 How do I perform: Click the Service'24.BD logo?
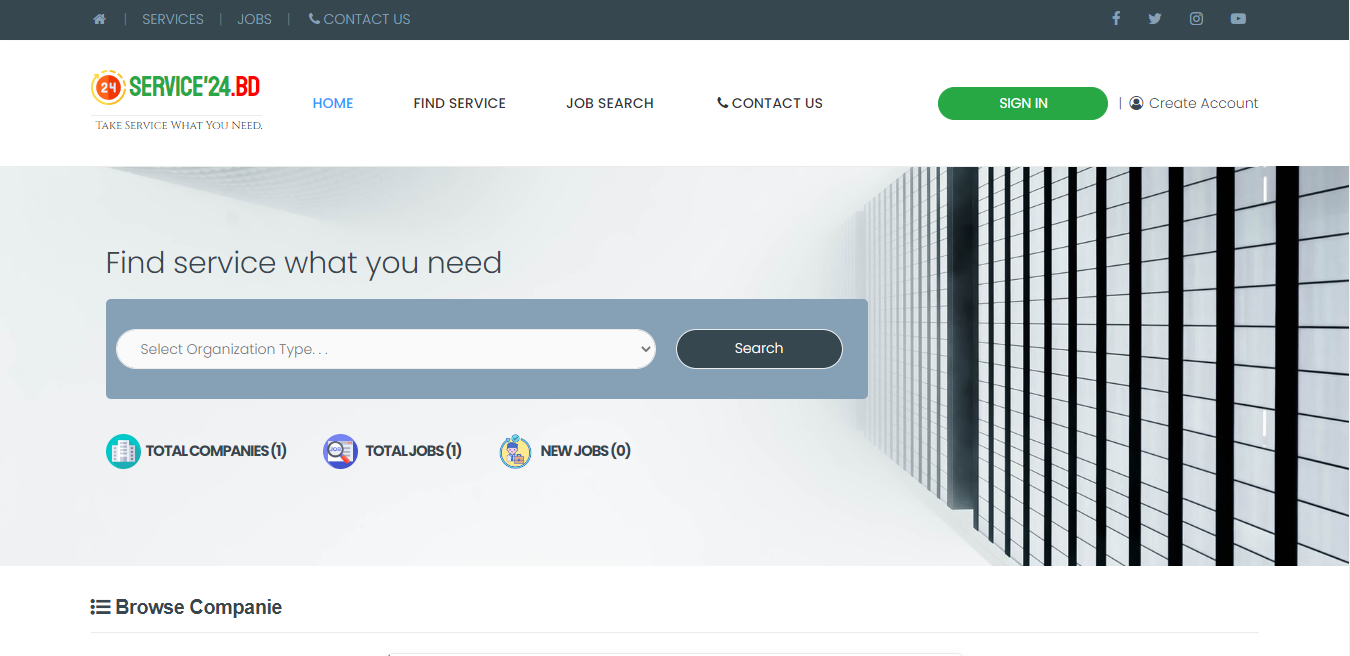[177, 101]
